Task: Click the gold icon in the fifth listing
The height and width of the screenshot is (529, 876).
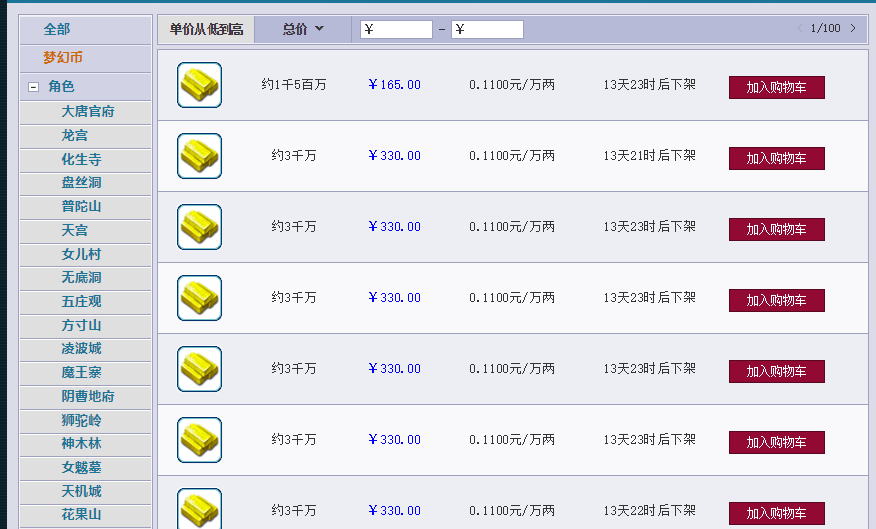Action: click(199, 369)
